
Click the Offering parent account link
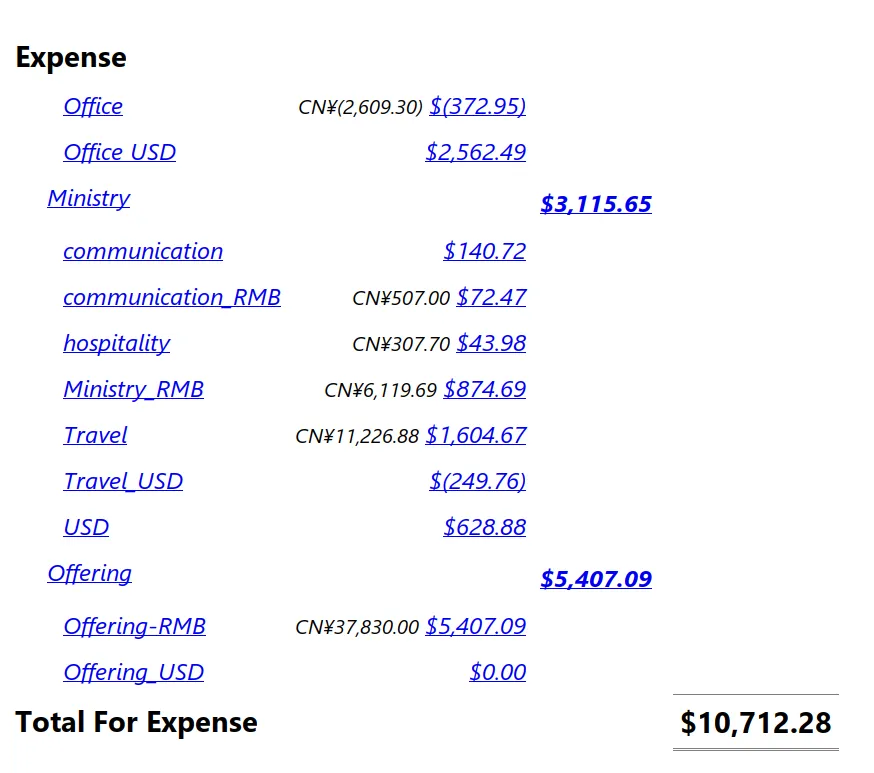(89, 573)
